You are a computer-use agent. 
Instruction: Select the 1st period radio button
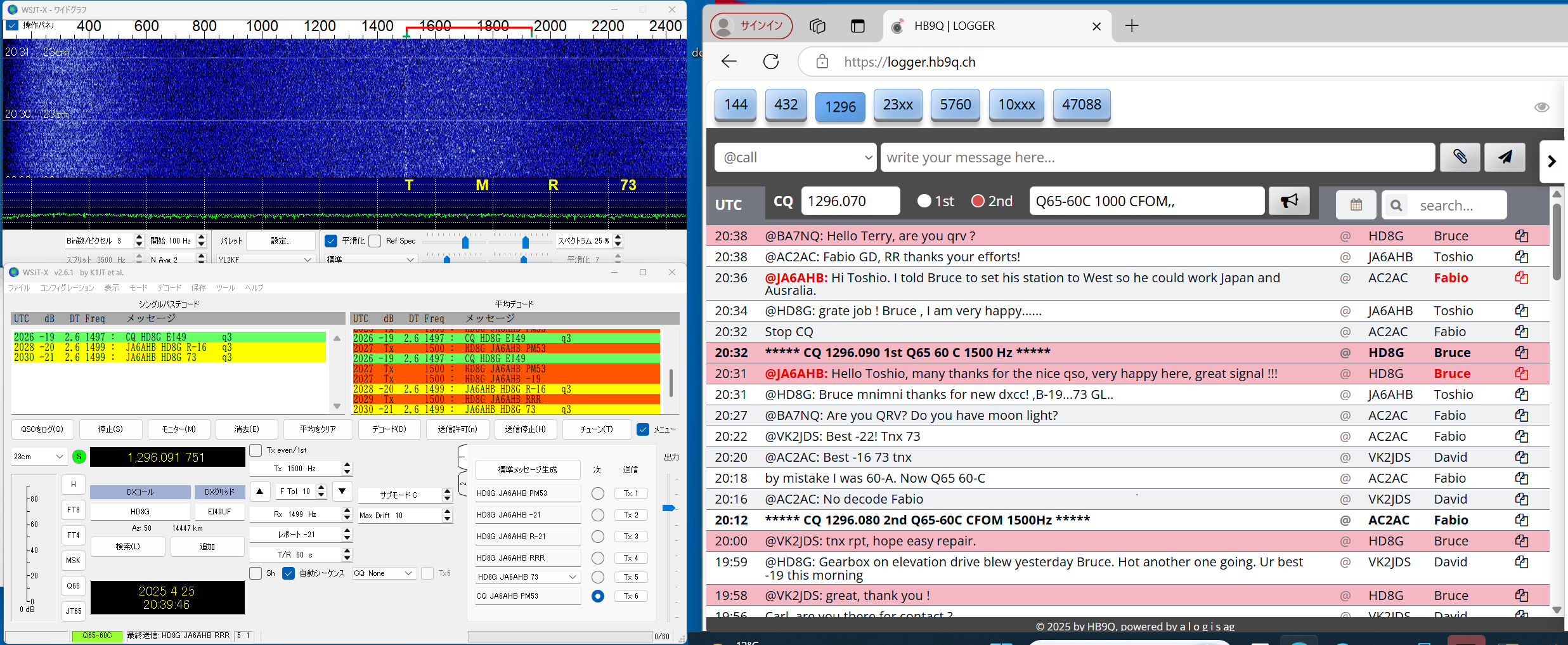(x=924, y=201)
